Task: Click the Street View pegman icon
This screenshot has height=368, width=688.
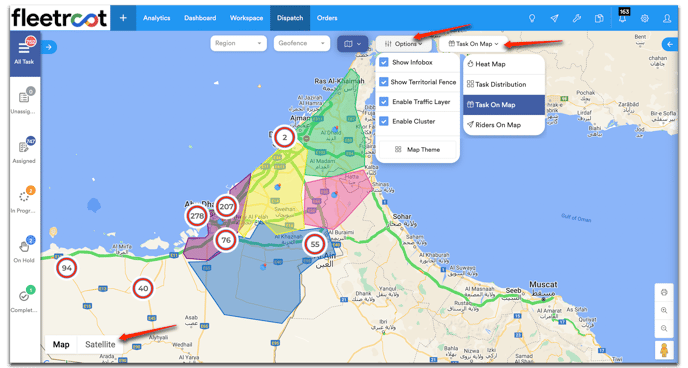Action: [664, 350]
